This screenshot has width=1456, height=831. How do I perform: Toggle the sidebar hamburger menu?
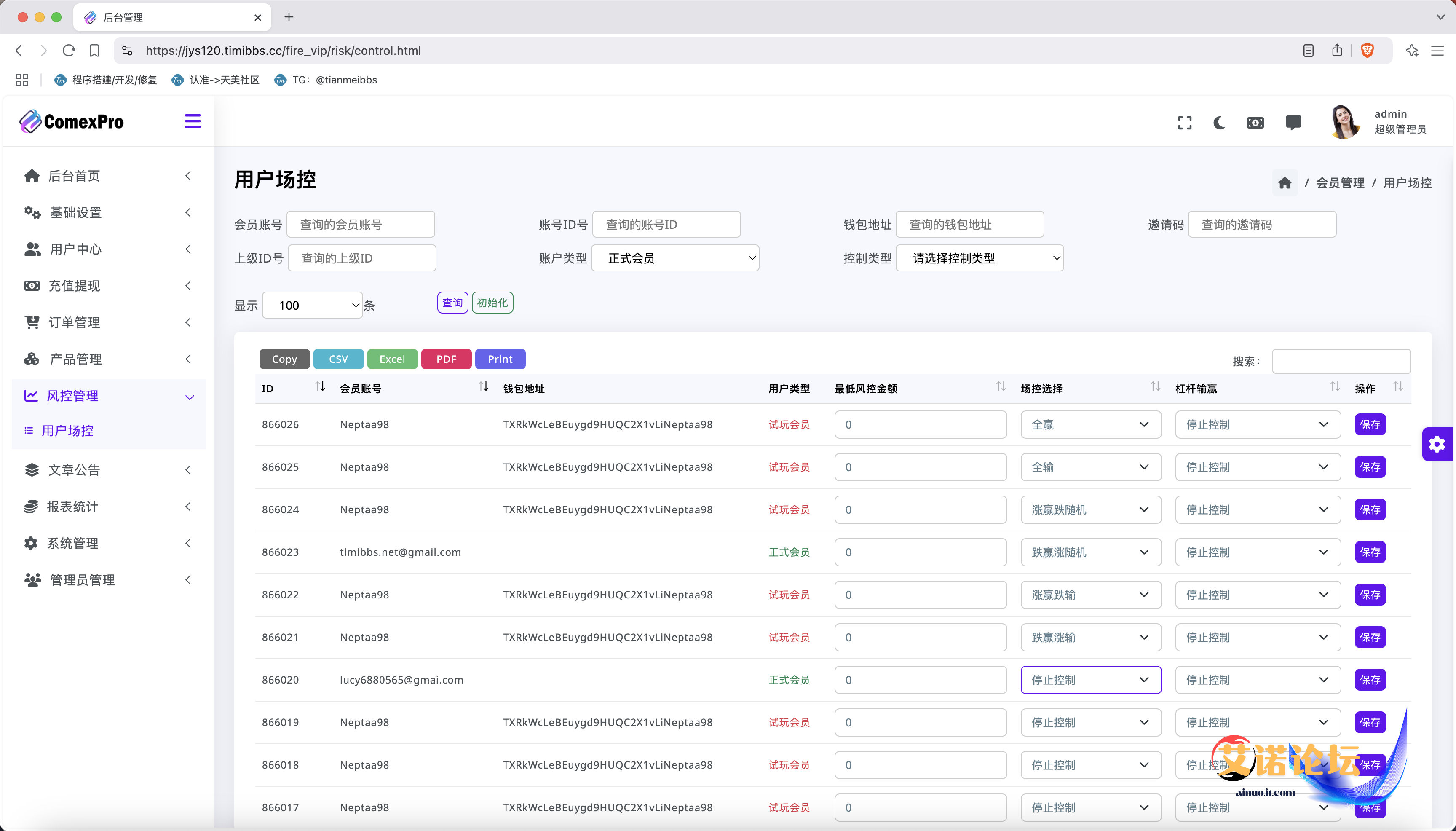coord(192,121)
